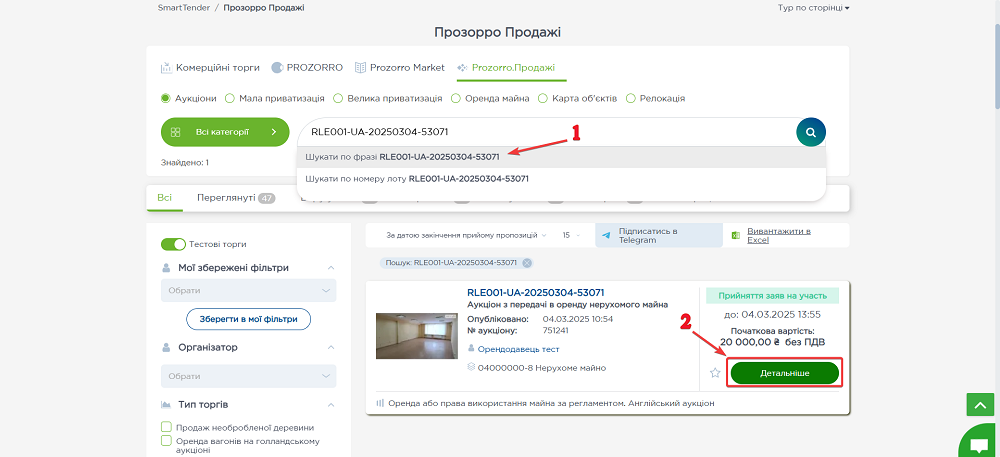Click the Telegram subscribe icon
The height and width of the screenshot is (457, 1000).
coord(606,235)
